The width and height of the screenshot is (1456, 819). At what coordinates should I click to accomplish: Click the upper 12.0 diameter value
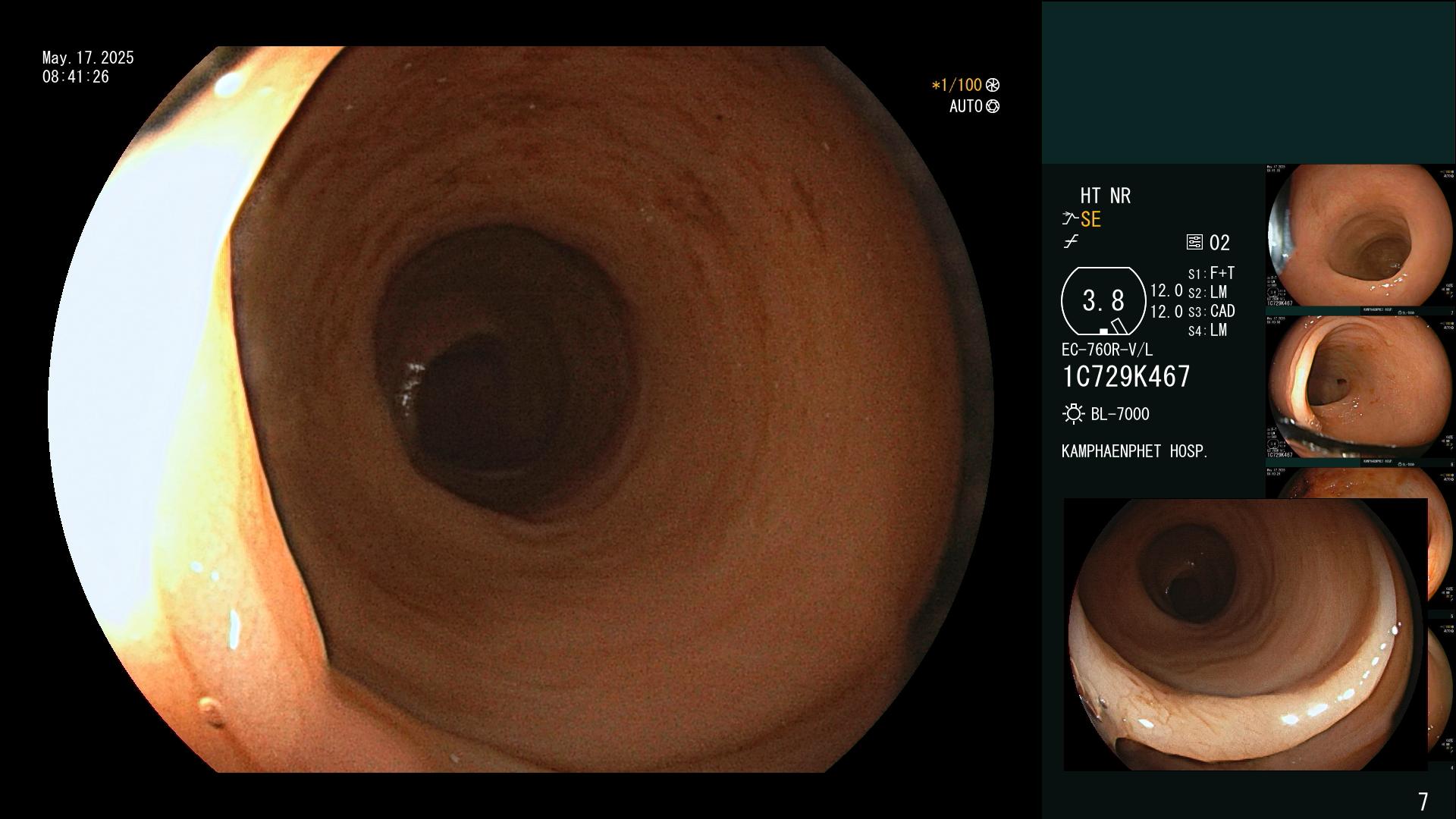click(1166, 290)
